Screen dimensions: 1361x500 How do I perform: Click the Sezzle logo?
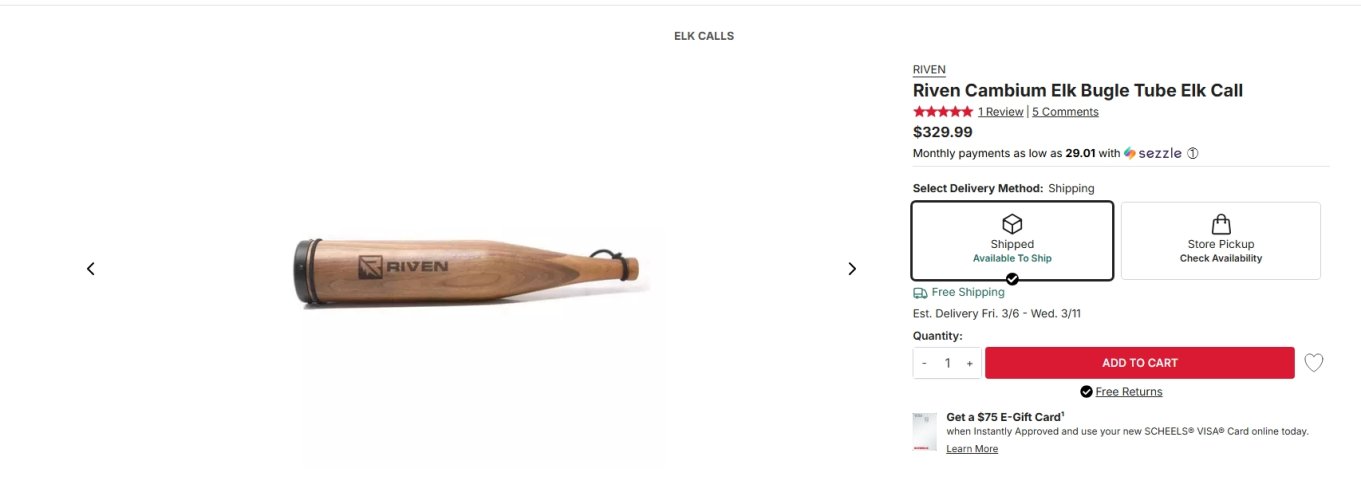click(1152, 153)
